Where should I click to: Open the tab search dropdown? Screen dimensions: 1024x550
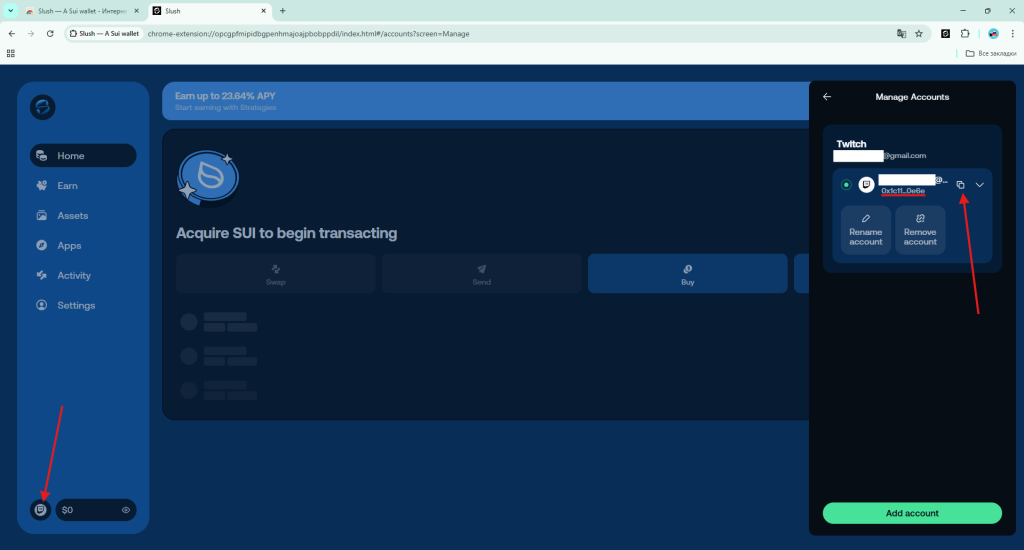[10, 11]
